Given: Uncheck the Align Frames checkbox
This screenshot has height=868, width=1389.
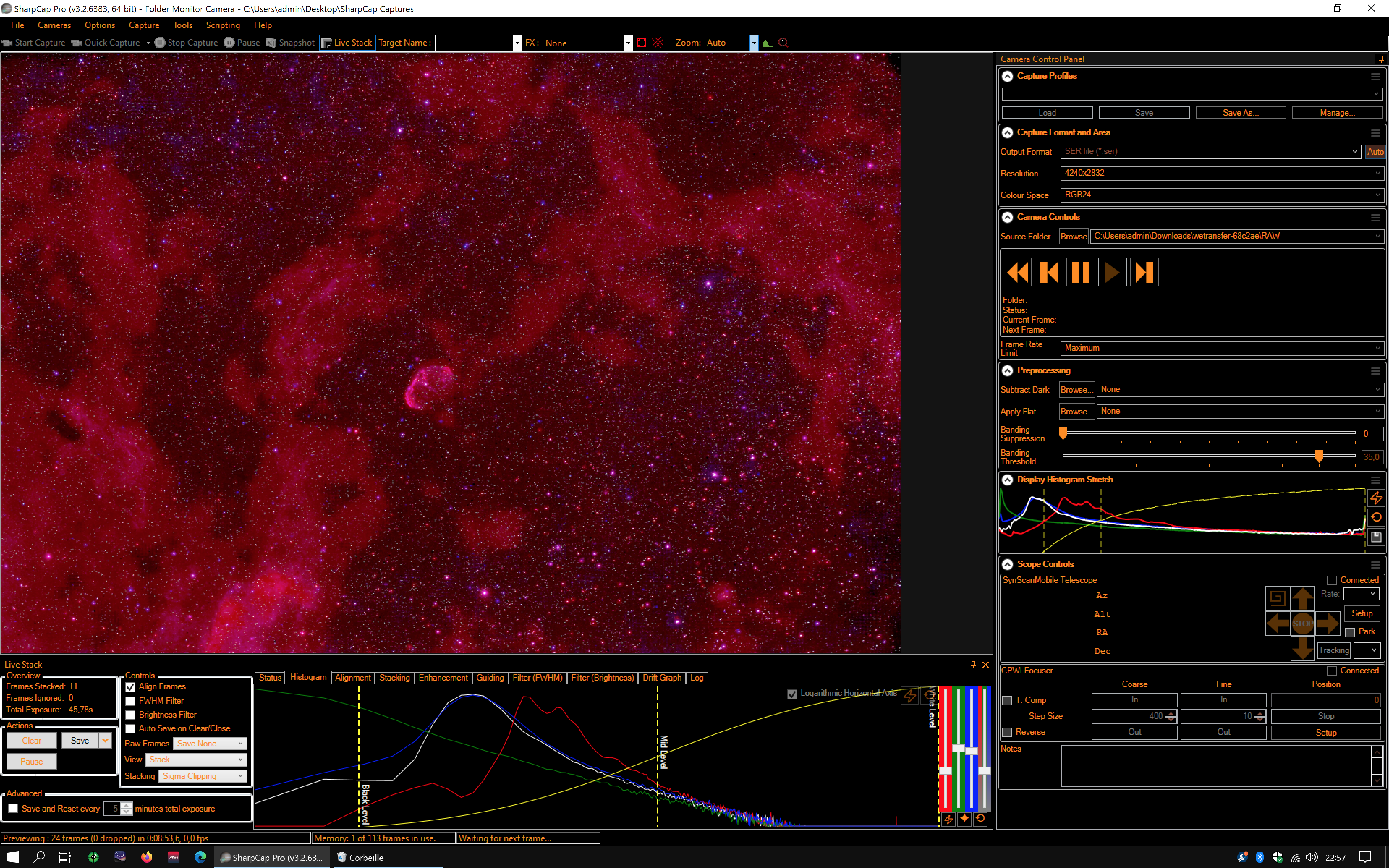Looking at the screenshot, I should pos(130,686).
